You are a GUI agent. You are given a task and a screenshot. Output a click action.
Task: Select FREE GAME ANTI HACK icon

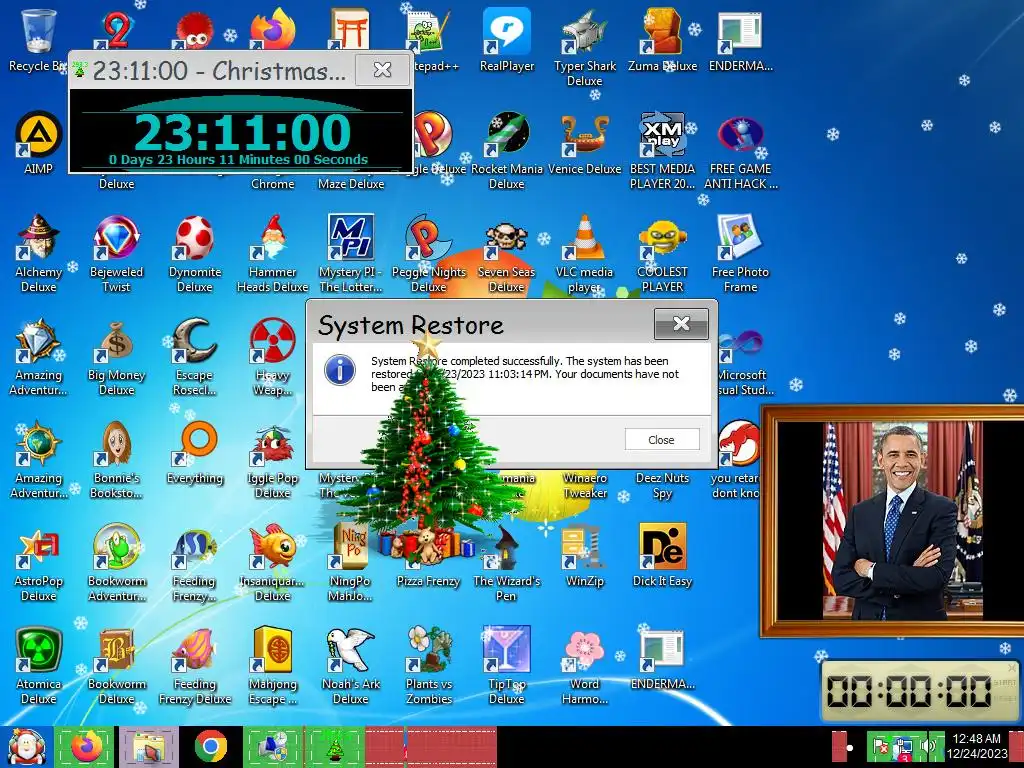coord(741,150)
